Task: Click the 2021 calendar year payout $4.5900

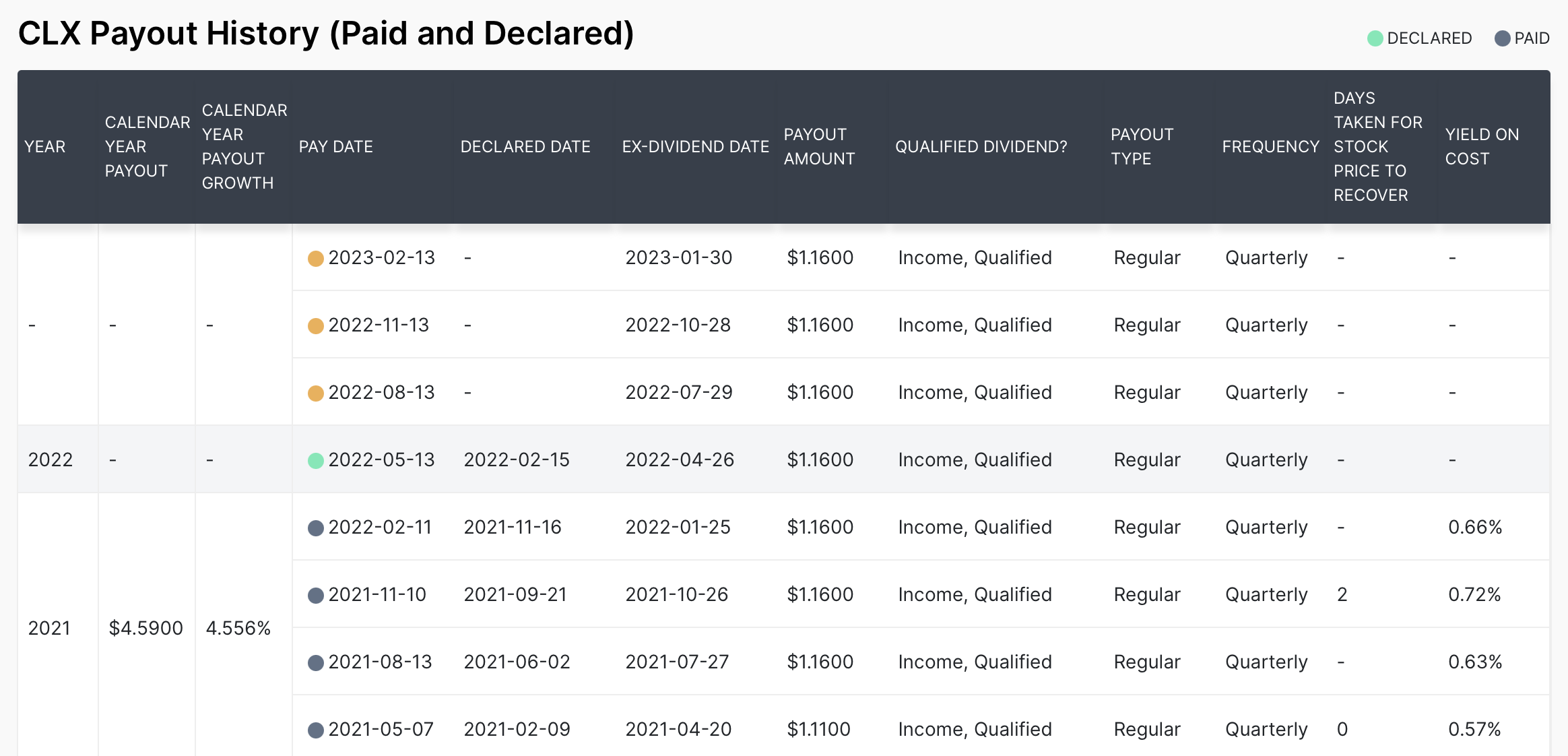Action: (145, 628)
